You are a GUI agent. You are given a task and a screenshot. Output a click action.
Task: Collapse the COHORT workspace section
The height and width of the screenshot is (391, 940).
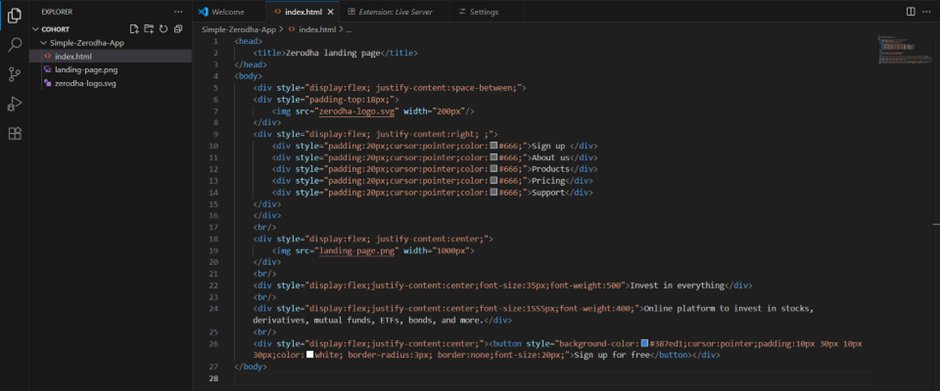pos(36,29)
